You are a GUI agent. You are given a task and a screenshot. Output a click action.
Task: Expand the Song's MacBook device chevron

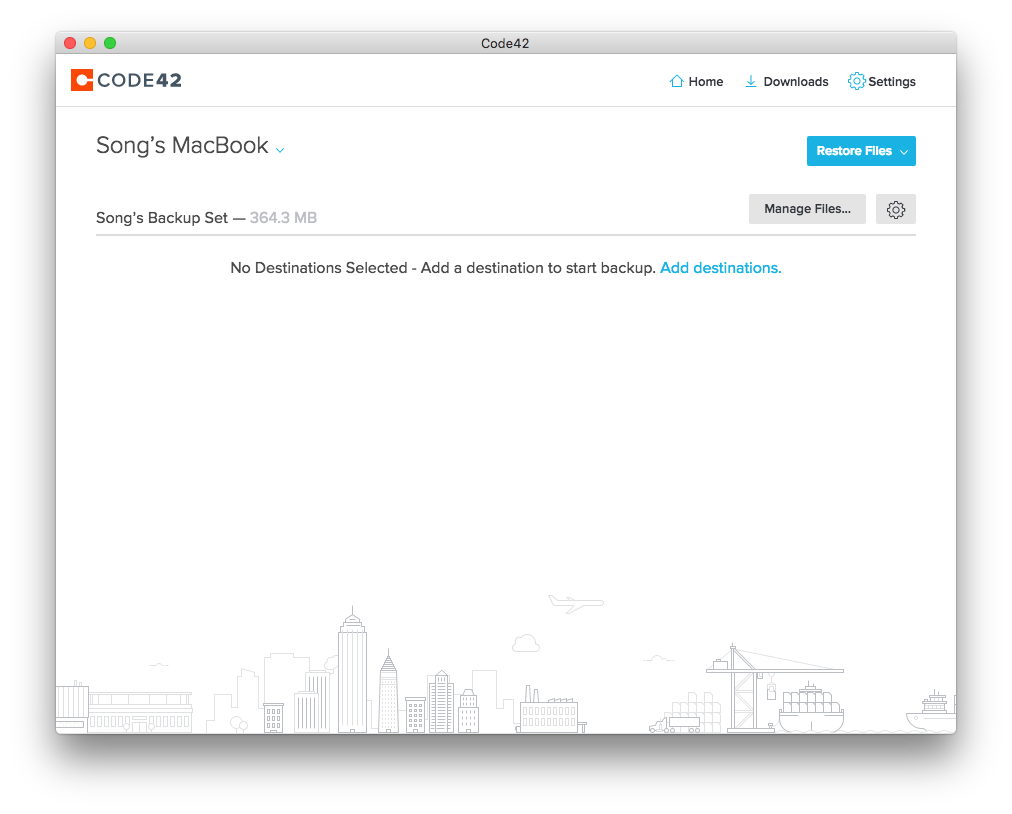pos(280,150)
